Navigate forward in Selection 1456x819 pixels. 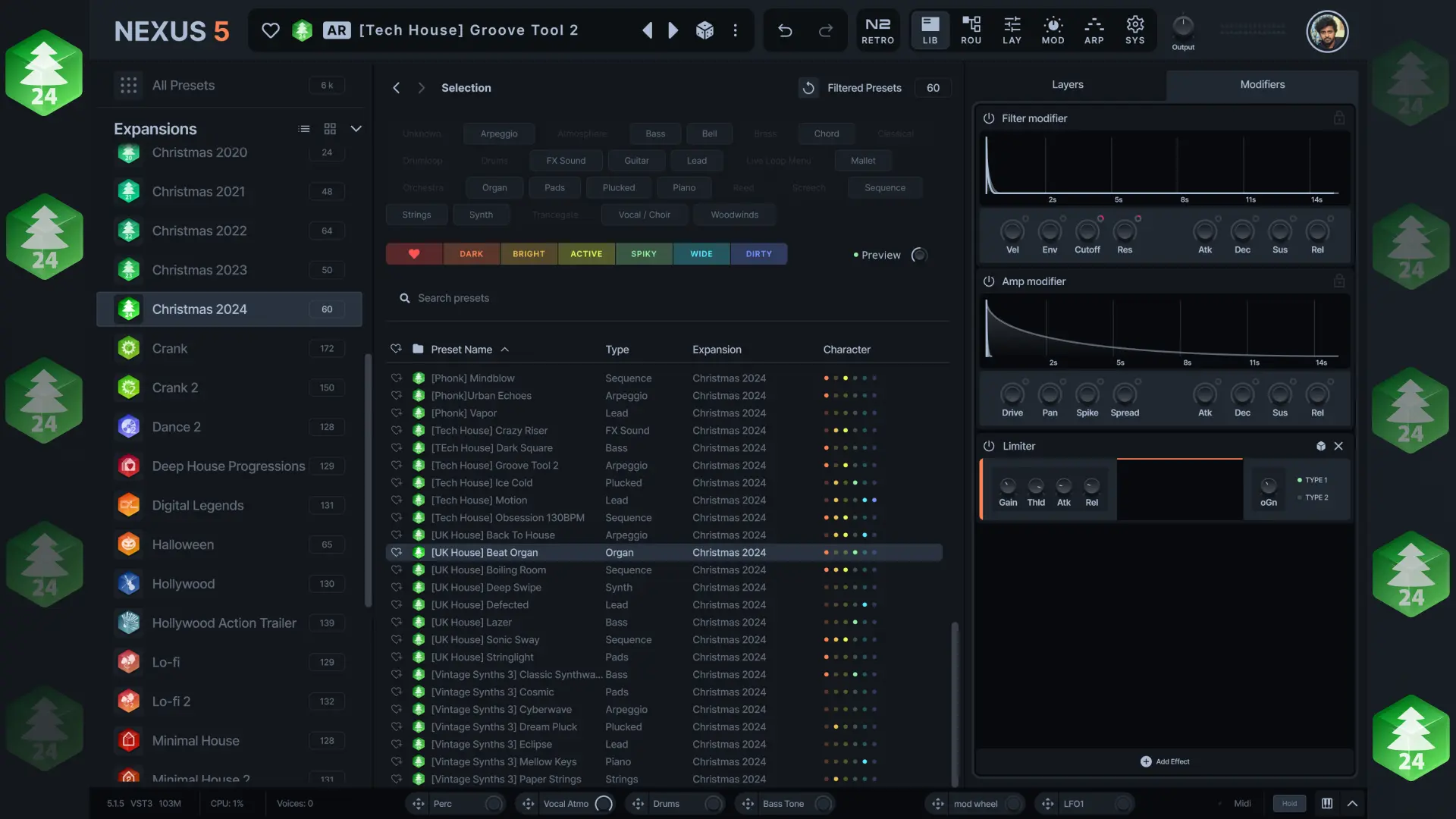click(x=421, y=88)
